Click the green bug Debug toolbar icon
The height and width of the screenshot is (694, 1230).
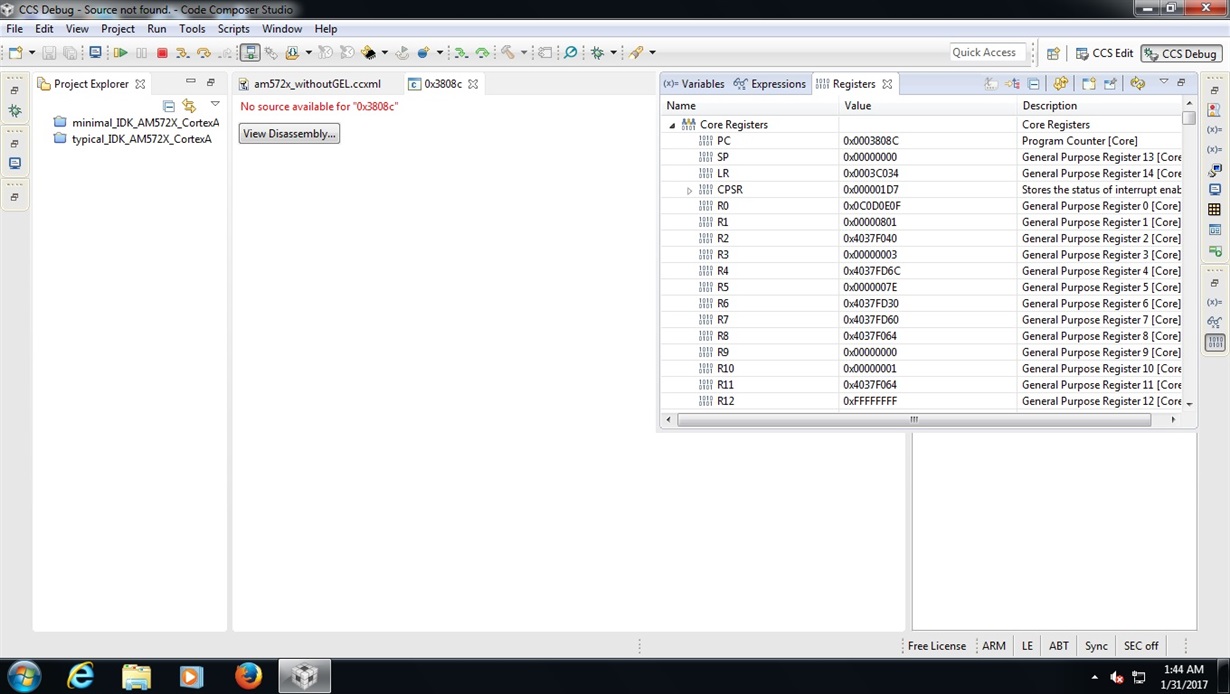(x=597, y=52)
